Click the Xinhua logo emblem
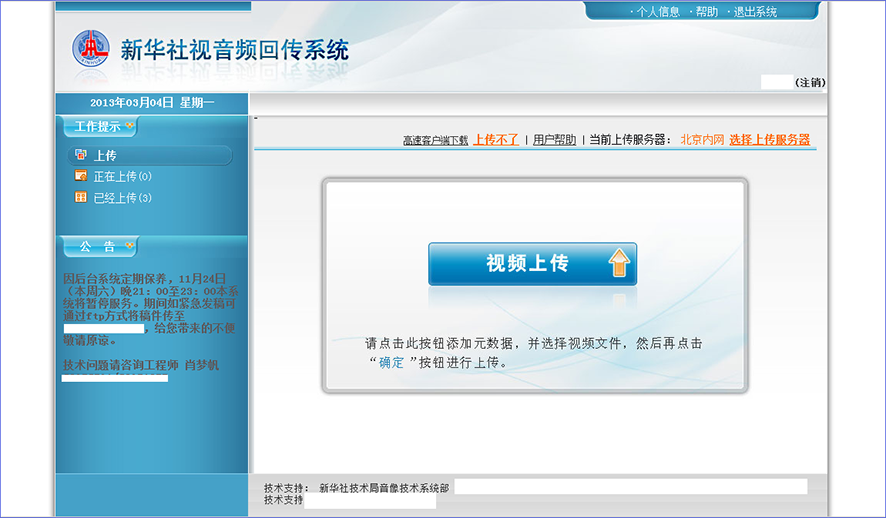The height and width of the screenshot is (518, 886). tap(90, 49)
